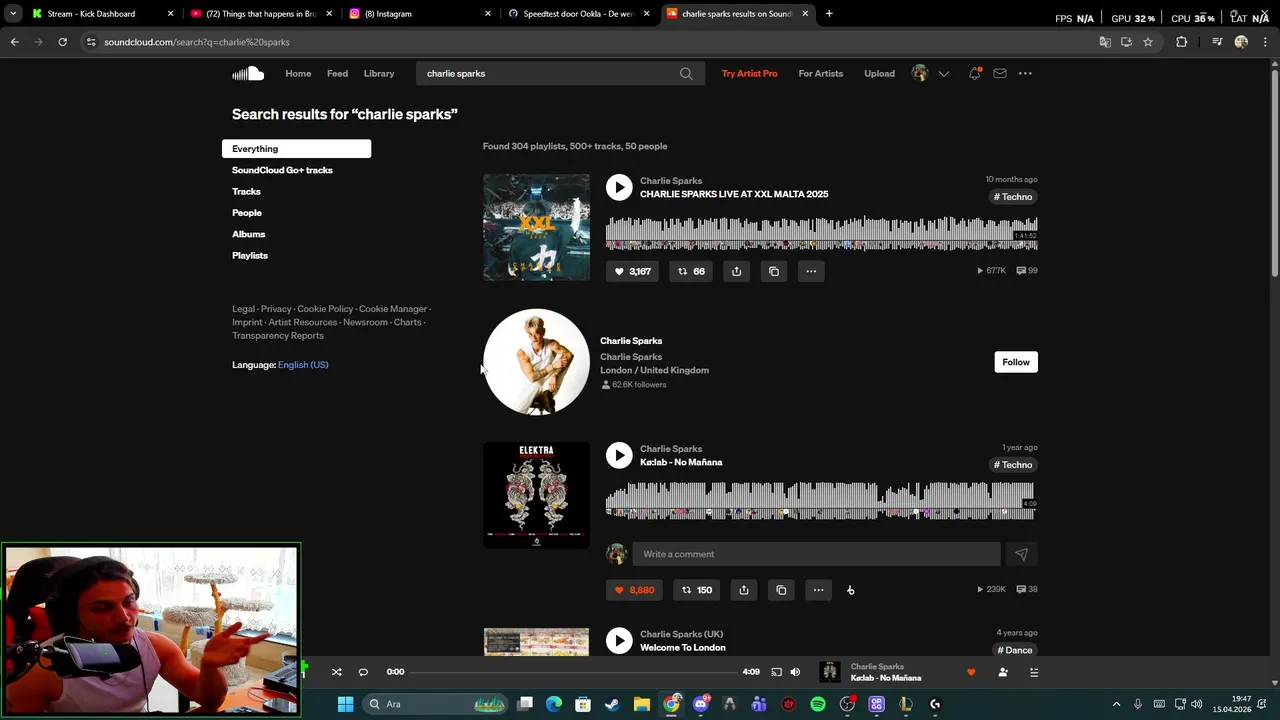
Task: Click the SoundCloud search input
Action: (x=560, y=73)
